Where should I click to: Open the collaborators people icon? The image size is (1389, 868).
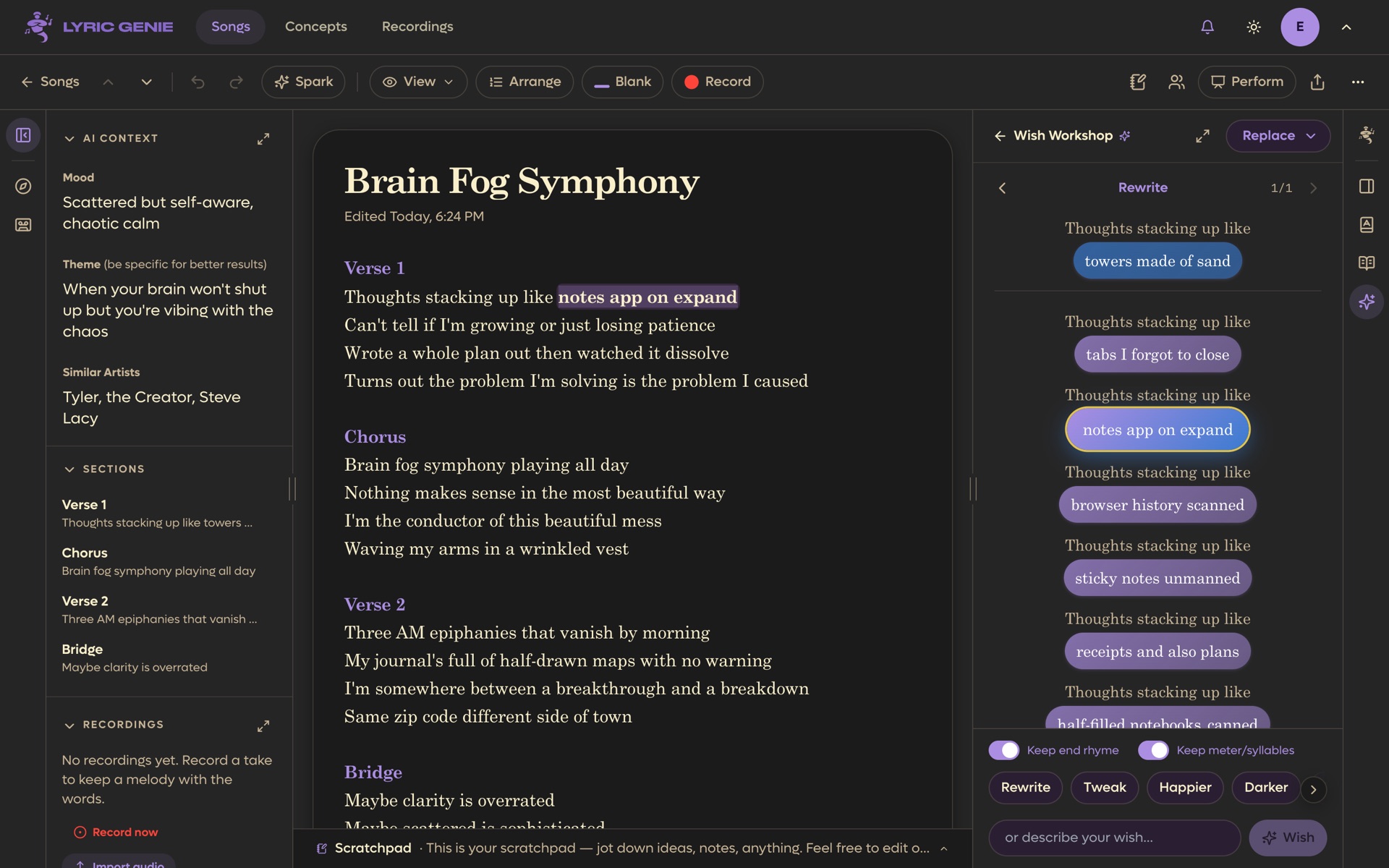pyautogui.click(x=1176, y=82)
